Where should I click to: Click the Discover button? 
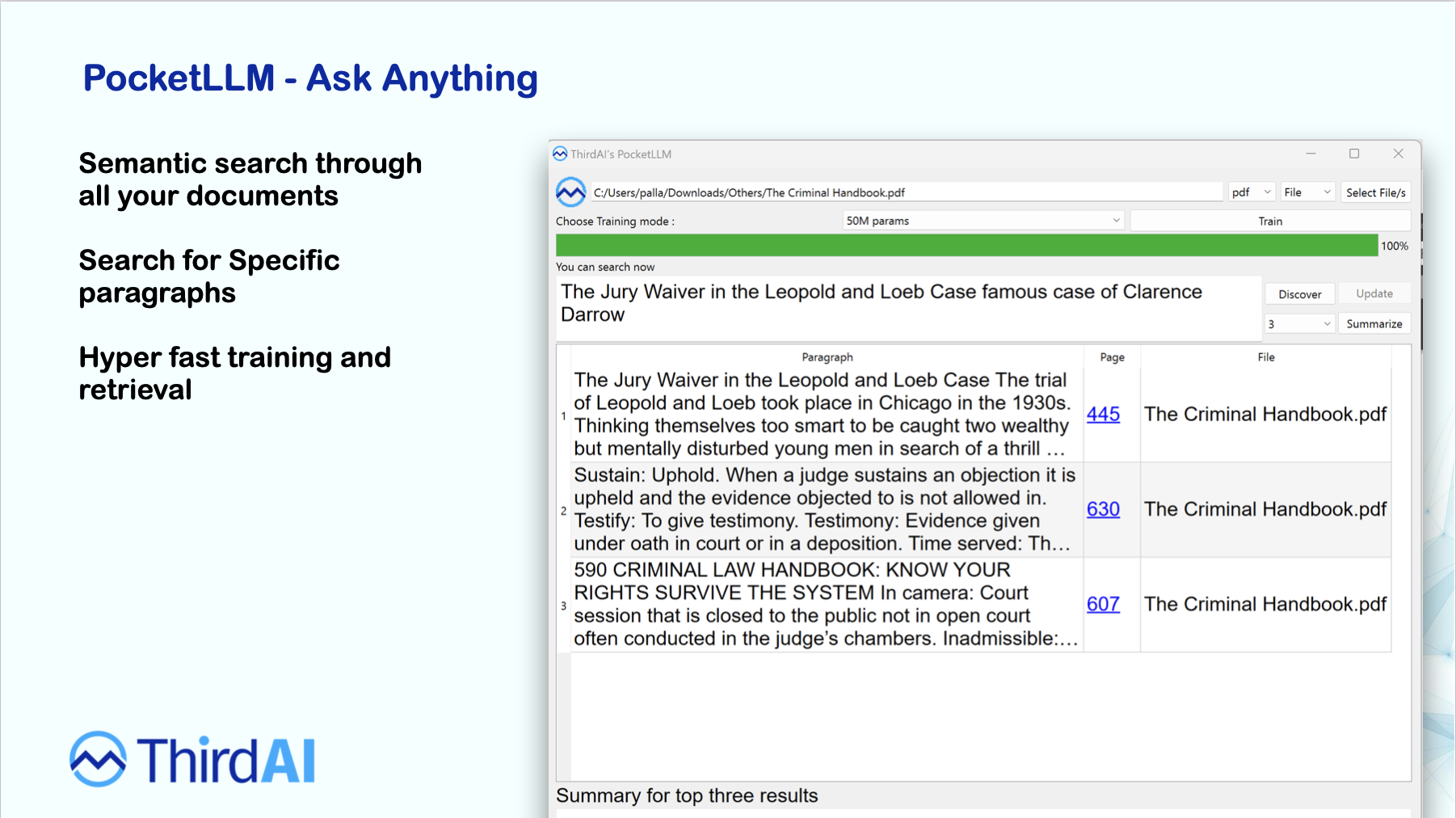click(1299, 294)
